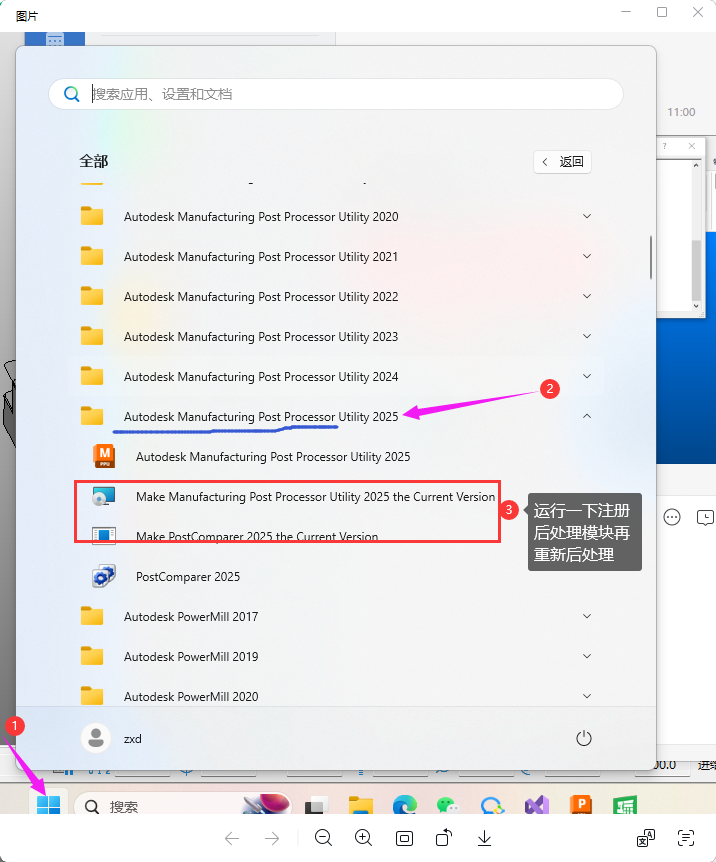This screenshot has width=716, height=862.
Task: Open the Windows Start button on taskbar
Action: click(x=48, y=804)
